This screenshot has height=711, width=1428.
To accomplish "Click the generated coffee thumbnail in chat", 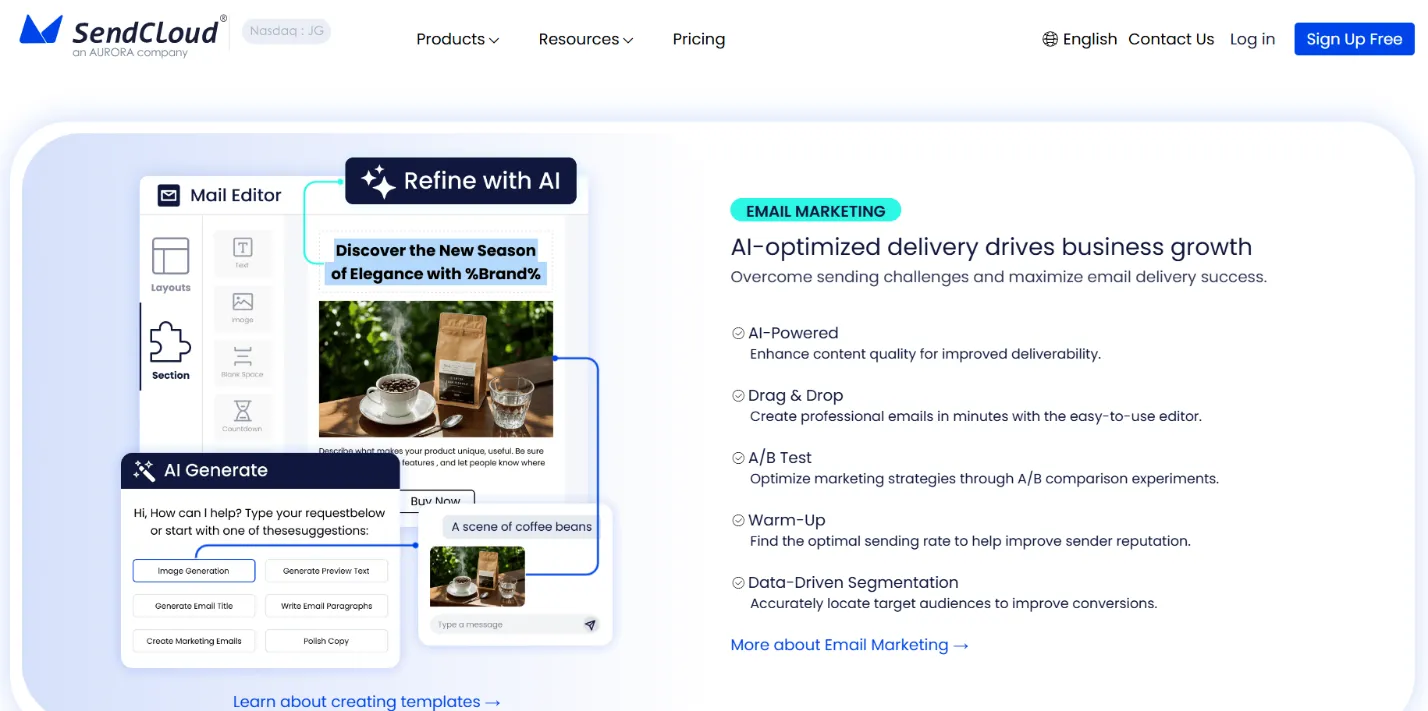I will point(477,576).
